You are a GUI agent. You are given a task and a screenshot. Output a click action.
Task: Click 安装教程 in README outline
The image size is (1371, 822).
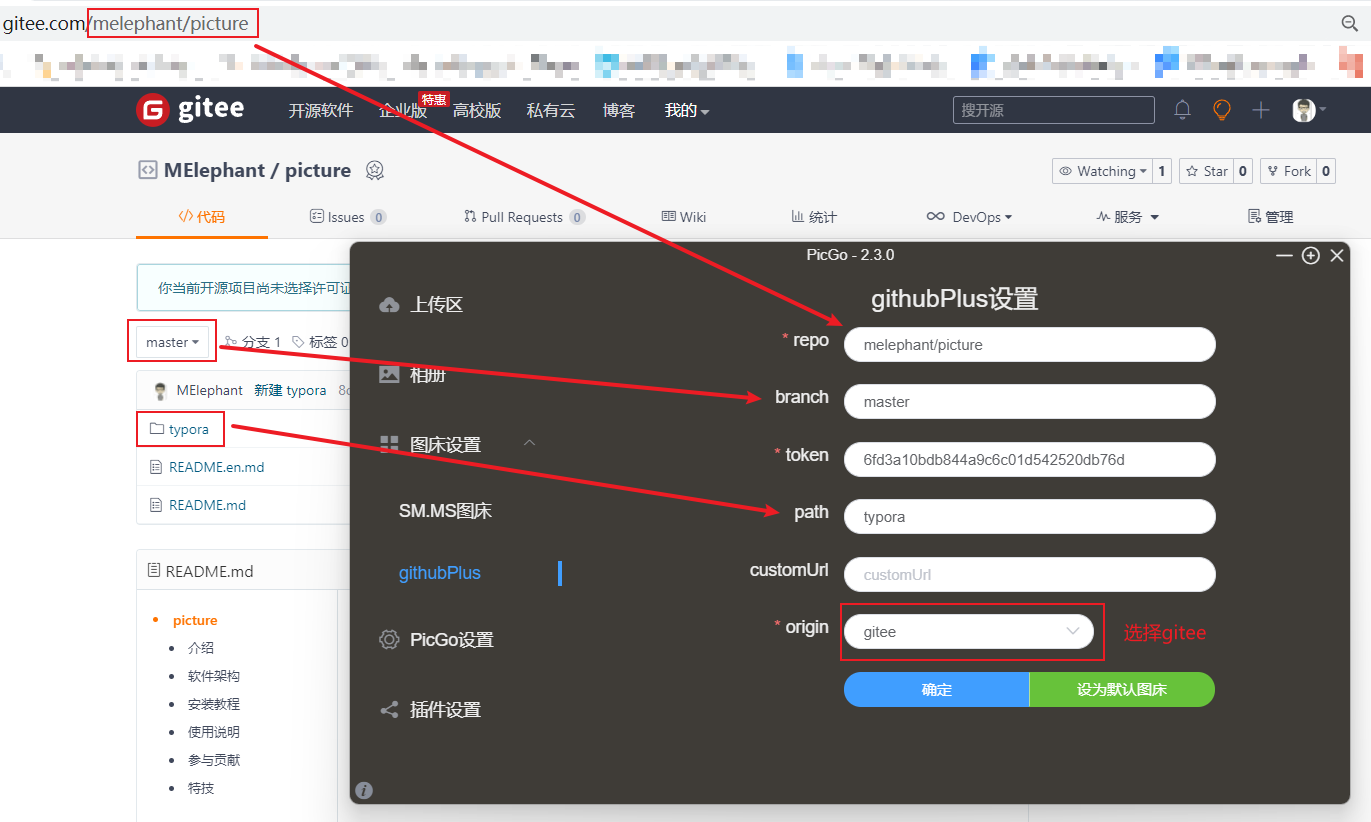click(214, 704)
